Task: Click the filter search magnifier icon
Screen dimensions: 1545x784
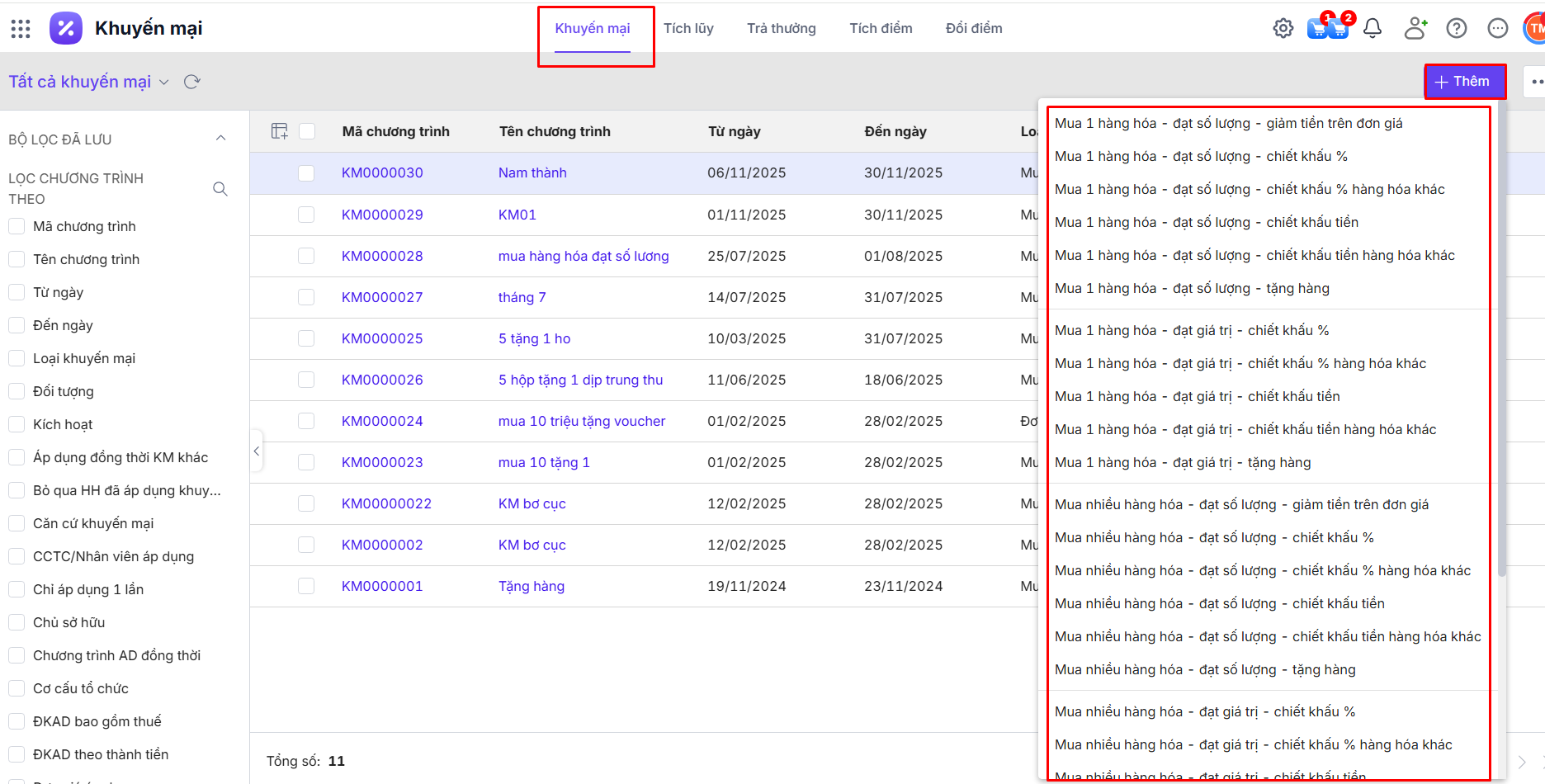Action: pyautogui.click(x=220, y=189)
